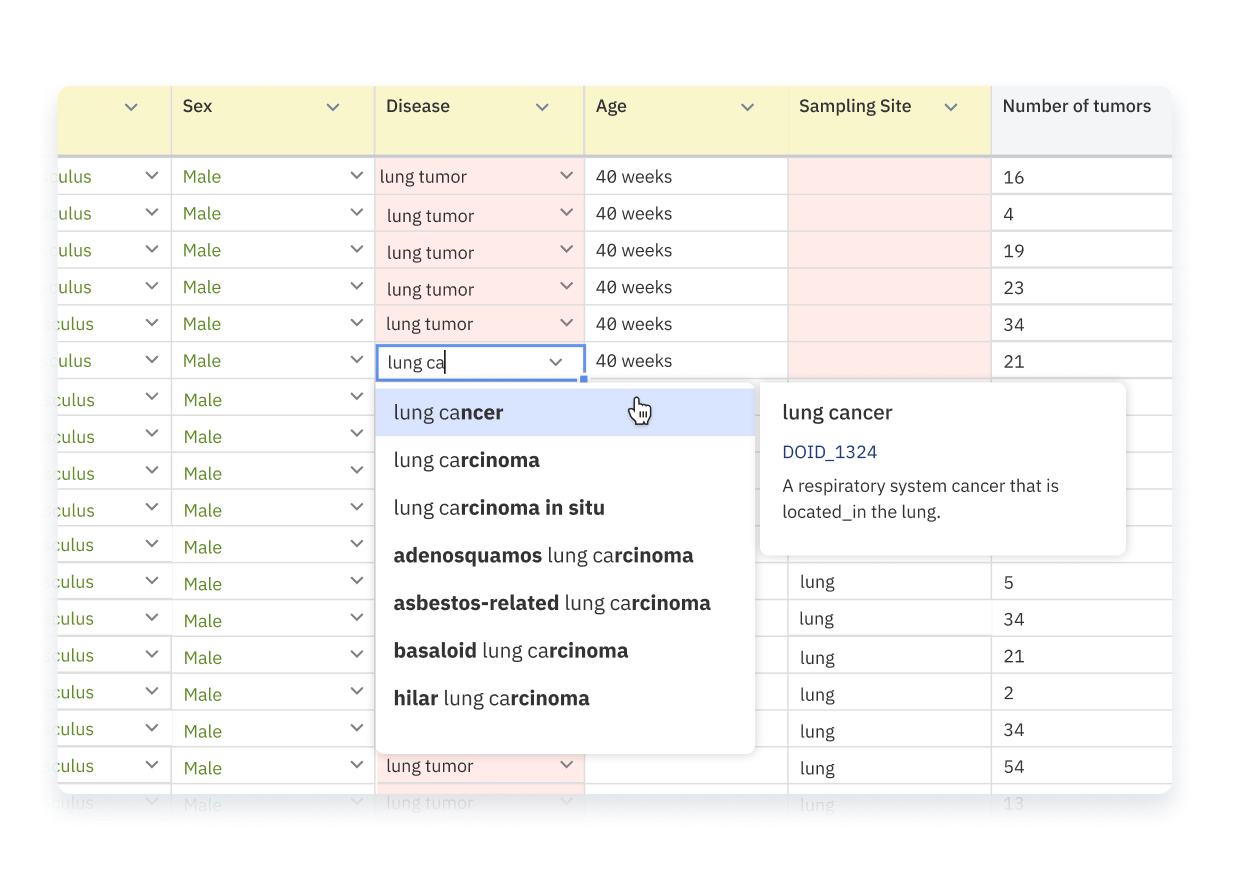The image size is (1240, 882).
Task: Click the 'lung ca' disease input field
Action: point(460,362)
